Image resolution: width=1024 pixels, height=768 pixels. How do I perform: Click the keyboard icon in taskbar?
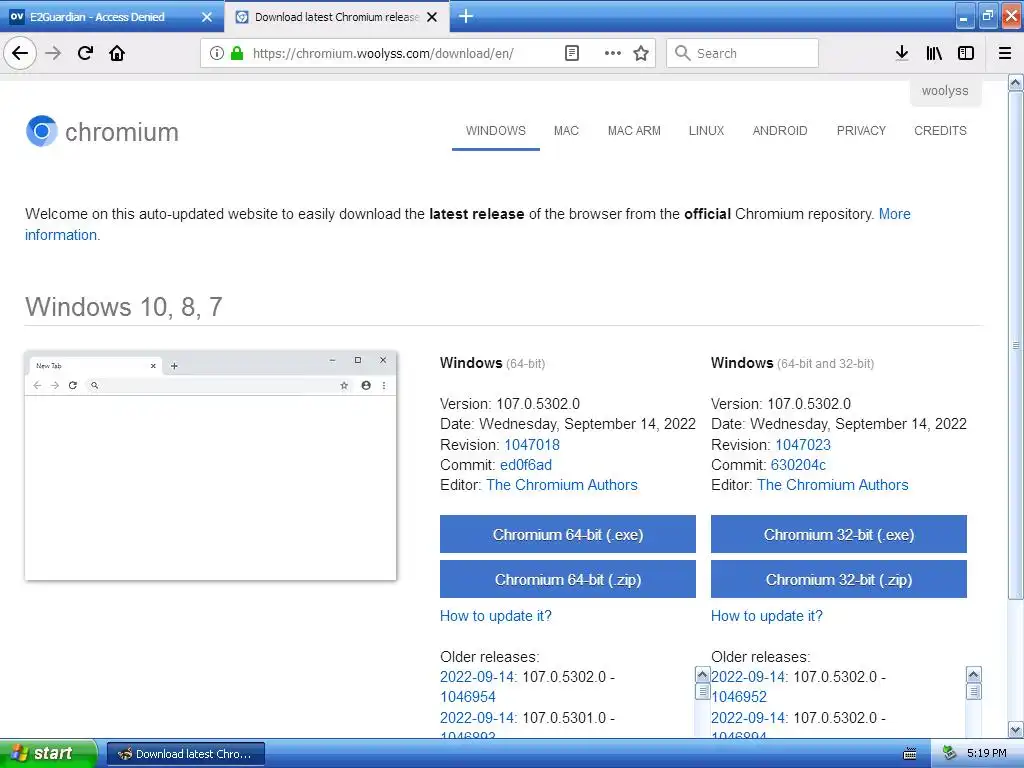pos(909,754)
